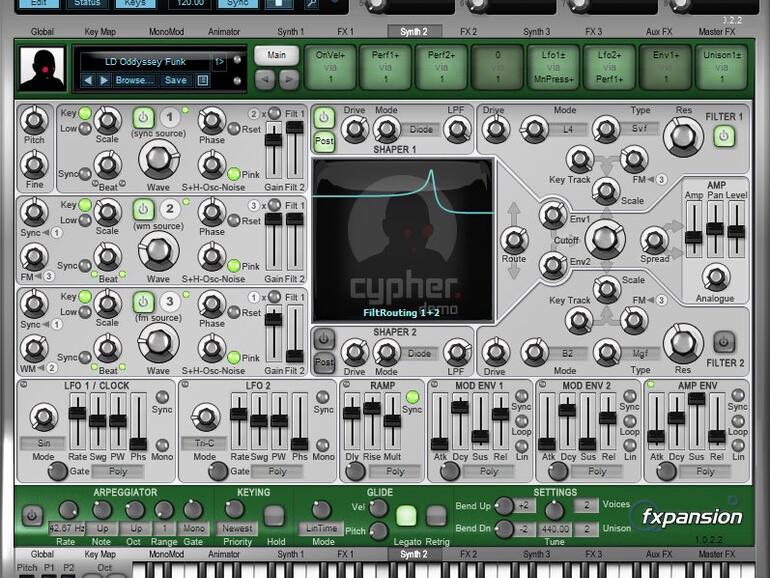770x578 pixels.
Task: Click the filter Route knob
Action: click(x=514, y=240)
